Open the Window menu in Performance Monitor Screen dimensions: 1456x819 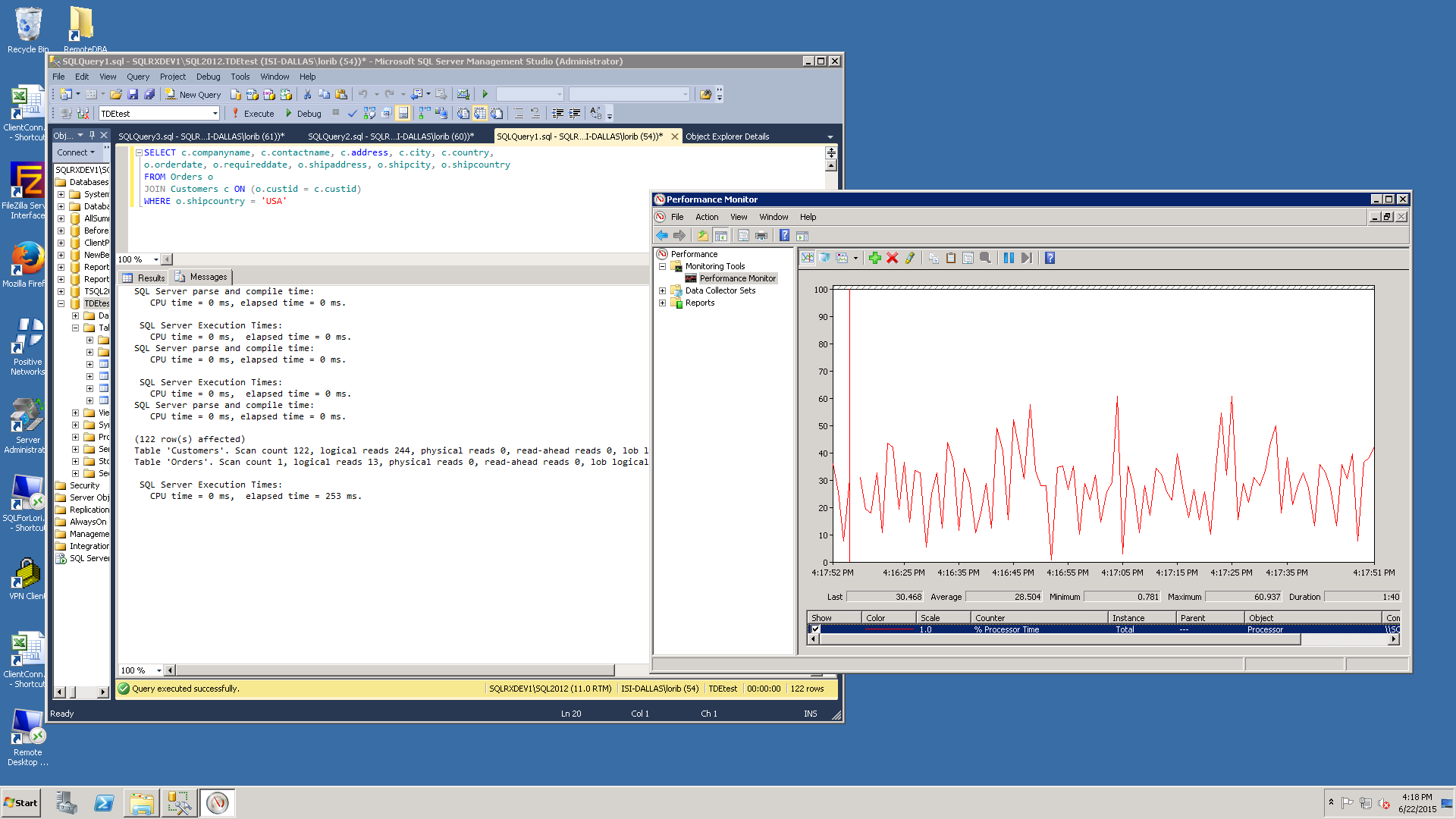tap(773, 217)
